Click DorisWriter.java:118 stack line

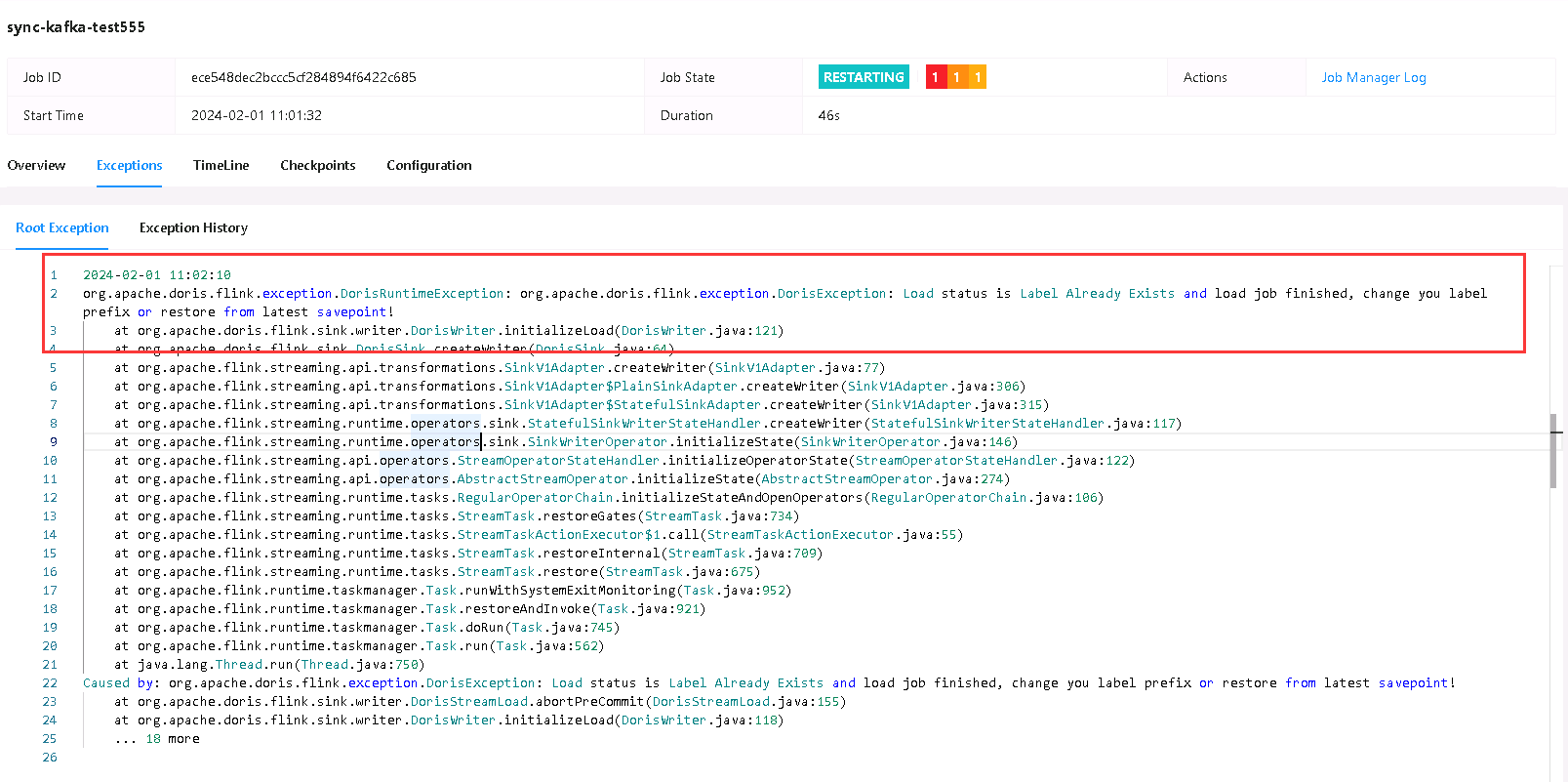(x=449, y=720)
